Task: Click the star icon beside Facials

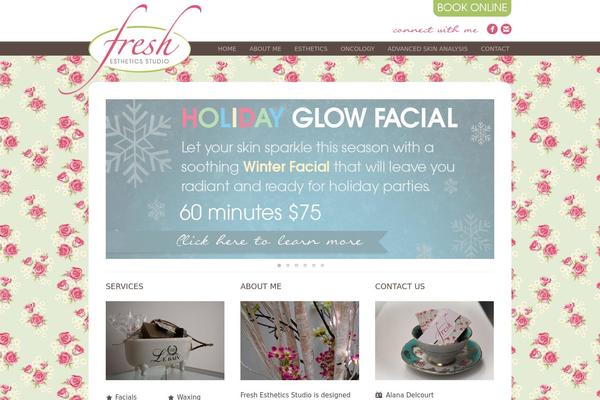Action: point(109,397)
